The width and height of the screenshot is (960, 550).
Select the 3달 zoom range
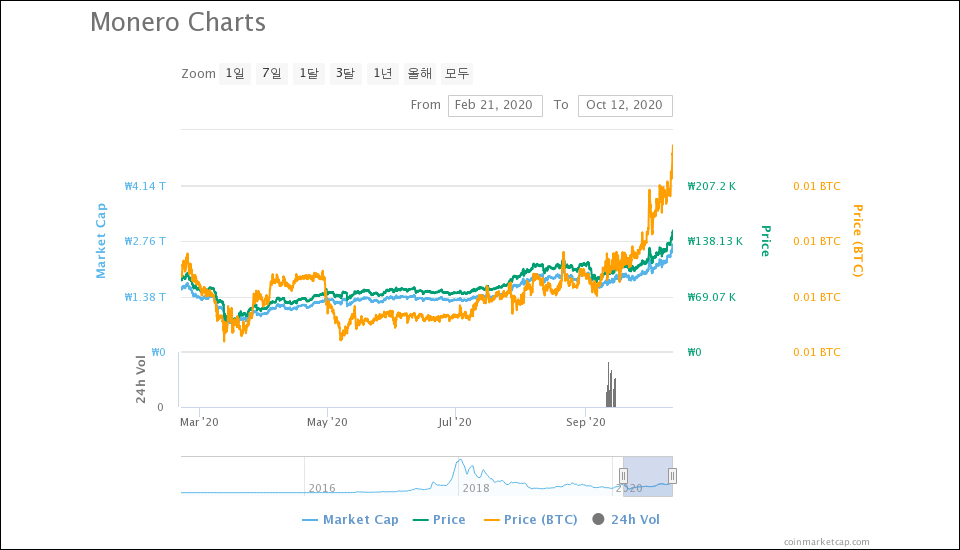[x=345, y=73]
